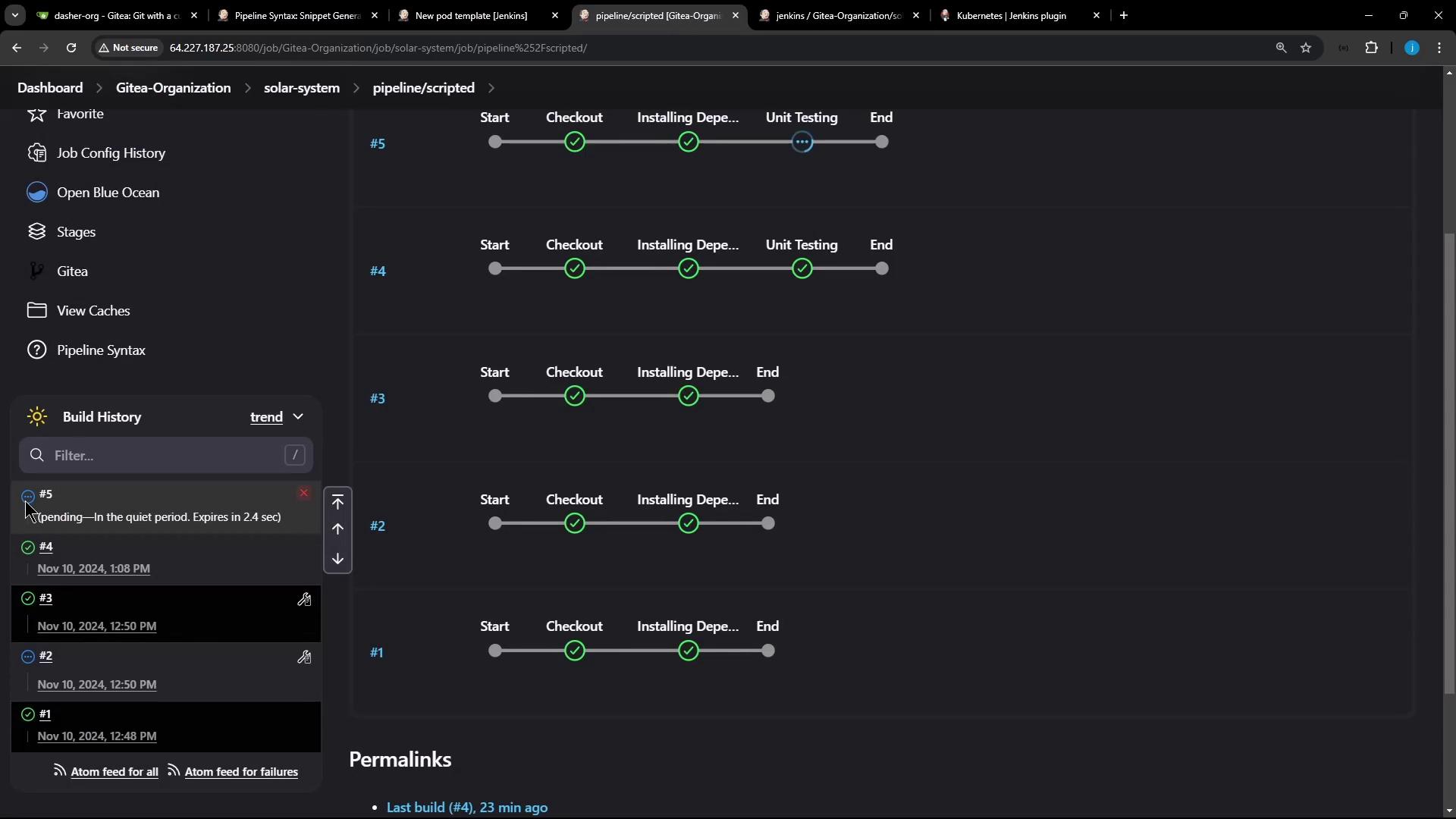Image resolution: width=1456 pixels, height=819 pixels.
Task: Open View Caches from the sidebar
Action: point(93,311)
